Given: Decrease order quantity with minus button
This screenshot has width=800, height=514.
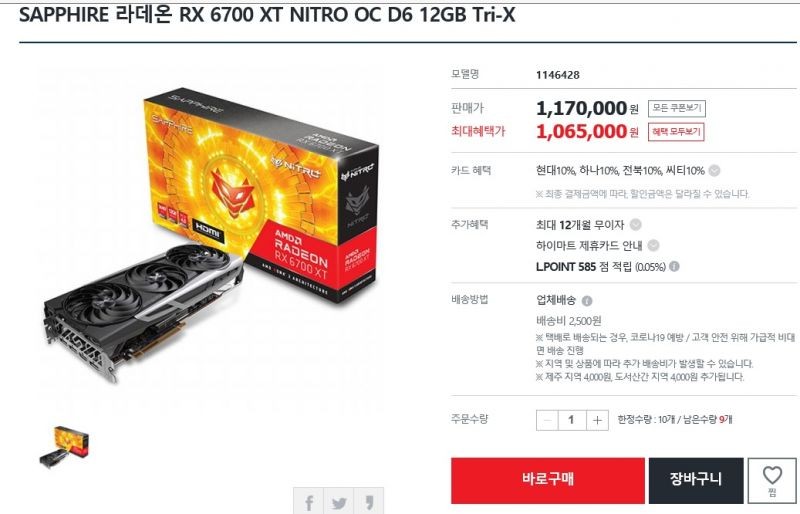Looking at the screenshot, I should point(547,420).
